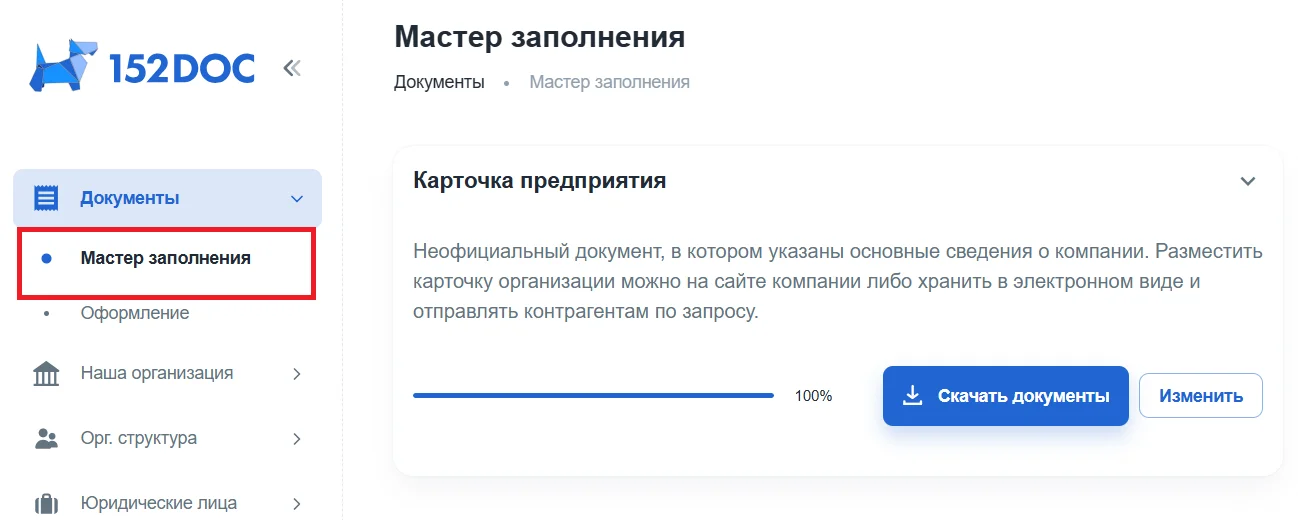Image resolution: width=1298 pixels, height=520 pixels.
Task: Select Мастер заполнения in sidebar
Action: 166,258
